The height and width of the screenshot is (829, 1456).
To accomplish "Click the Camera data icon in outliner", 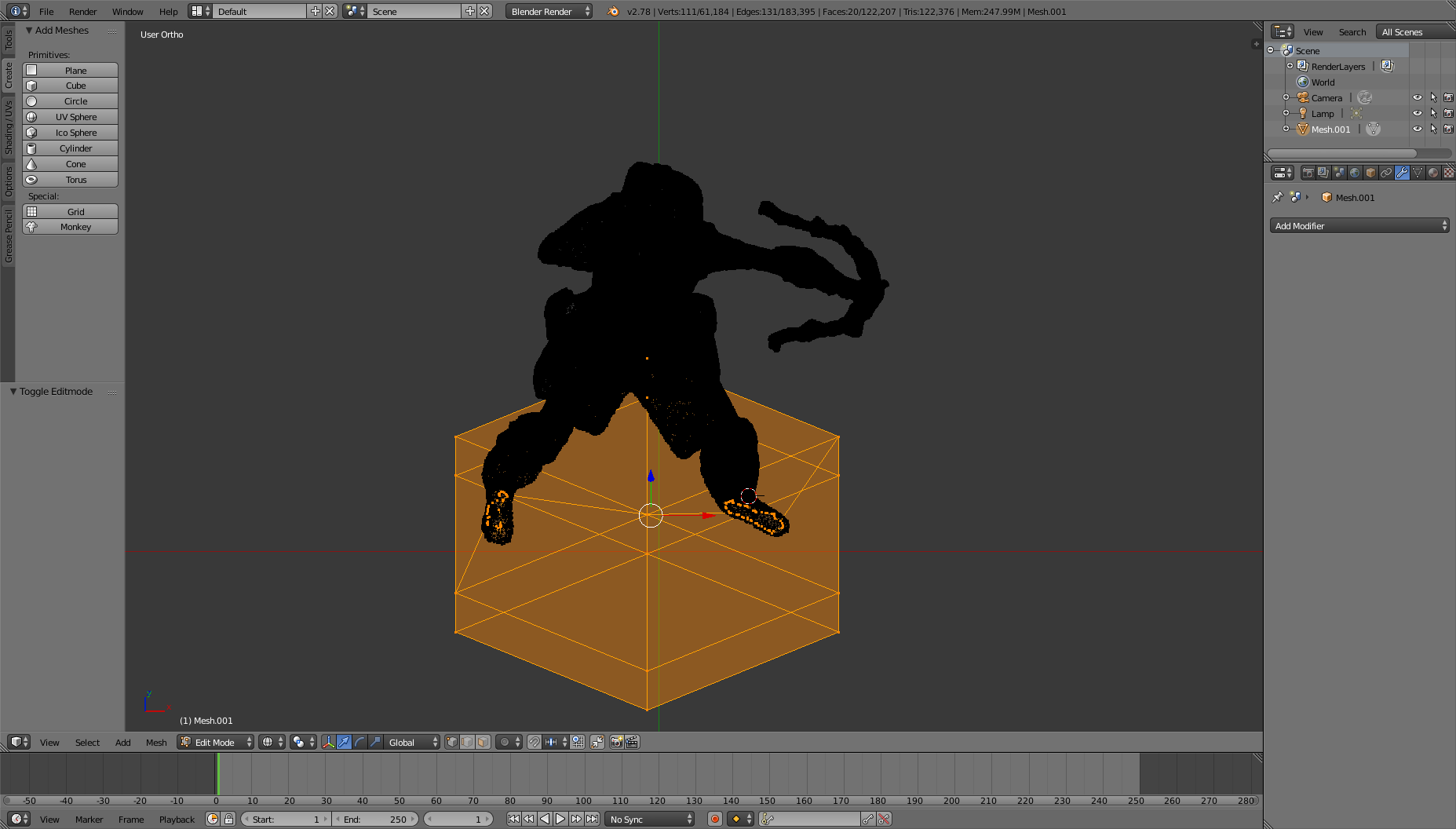I will 1365,97.
